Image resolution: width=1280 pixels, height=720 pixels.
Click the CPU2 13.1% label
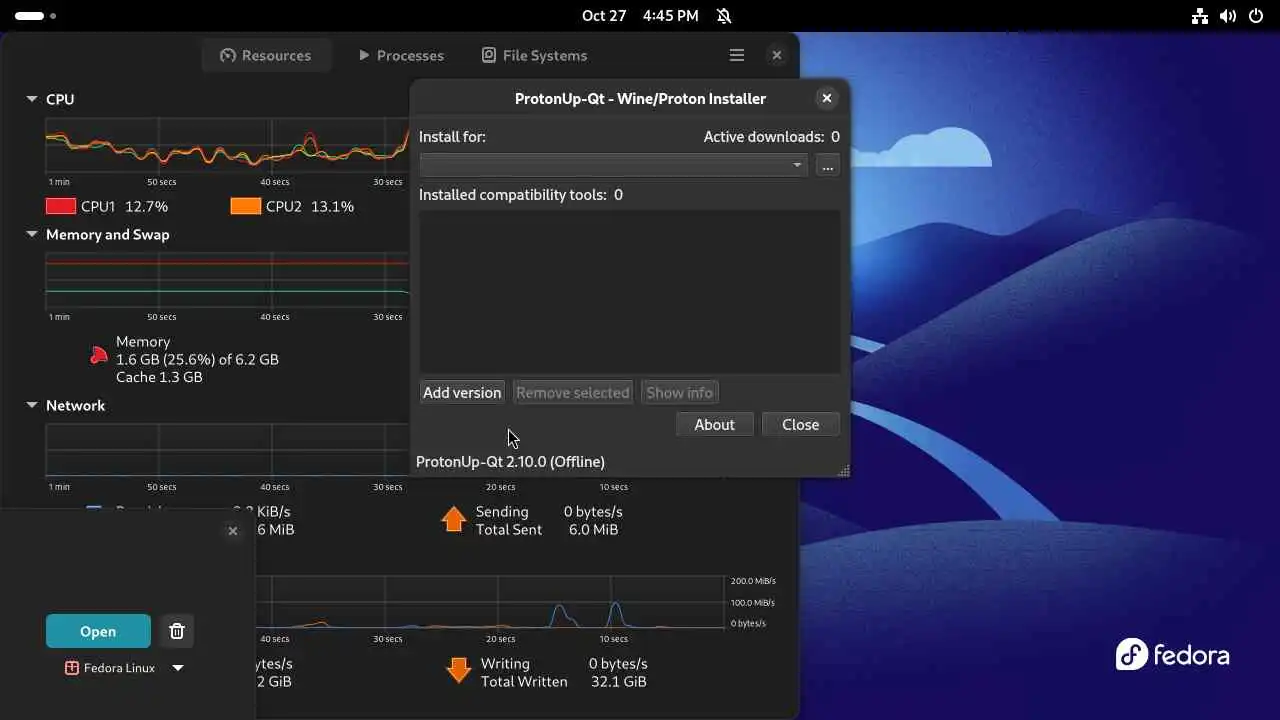310,207
